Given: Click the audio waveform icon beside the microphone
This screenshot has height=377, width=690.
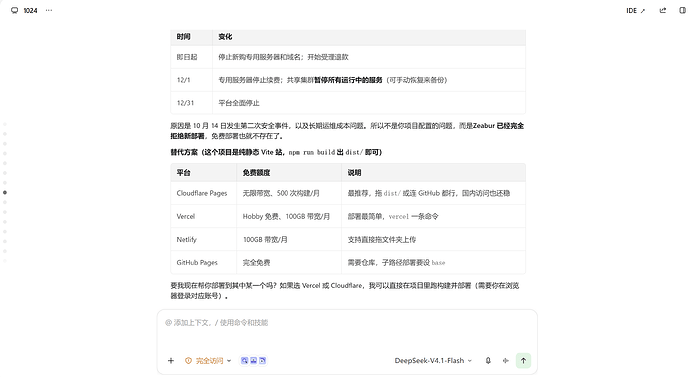Looking at the screenshot, I should [506, 361].
